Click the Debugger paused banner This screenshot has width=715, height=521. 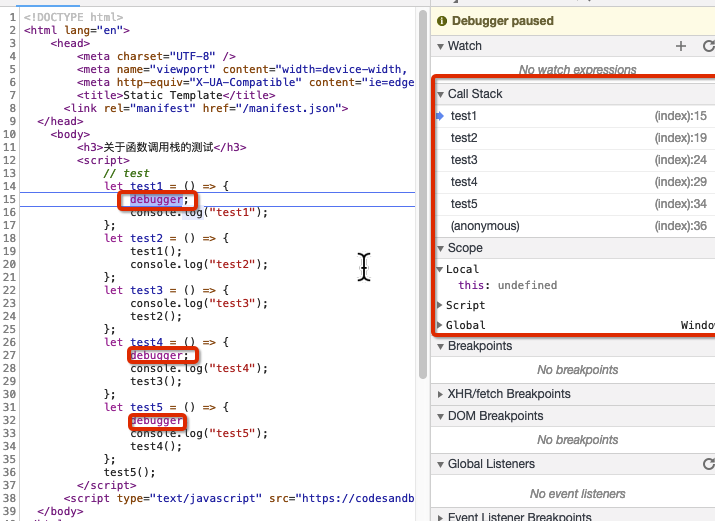click(x=573, y=21)
